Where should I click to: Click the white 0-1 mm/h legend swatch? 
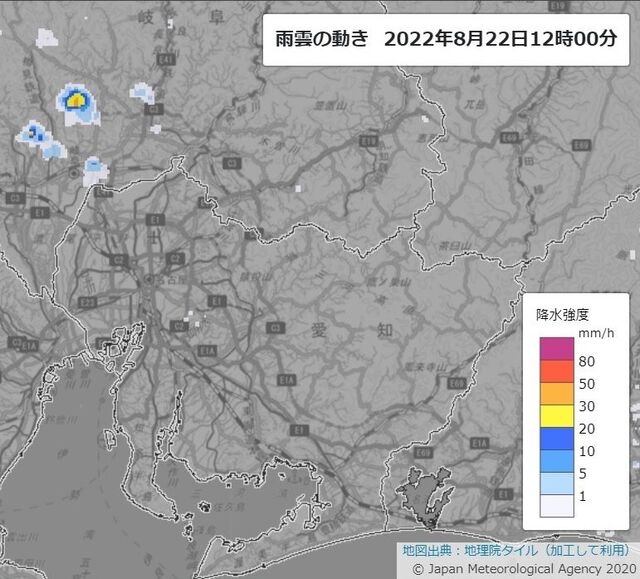coord(556,506)
